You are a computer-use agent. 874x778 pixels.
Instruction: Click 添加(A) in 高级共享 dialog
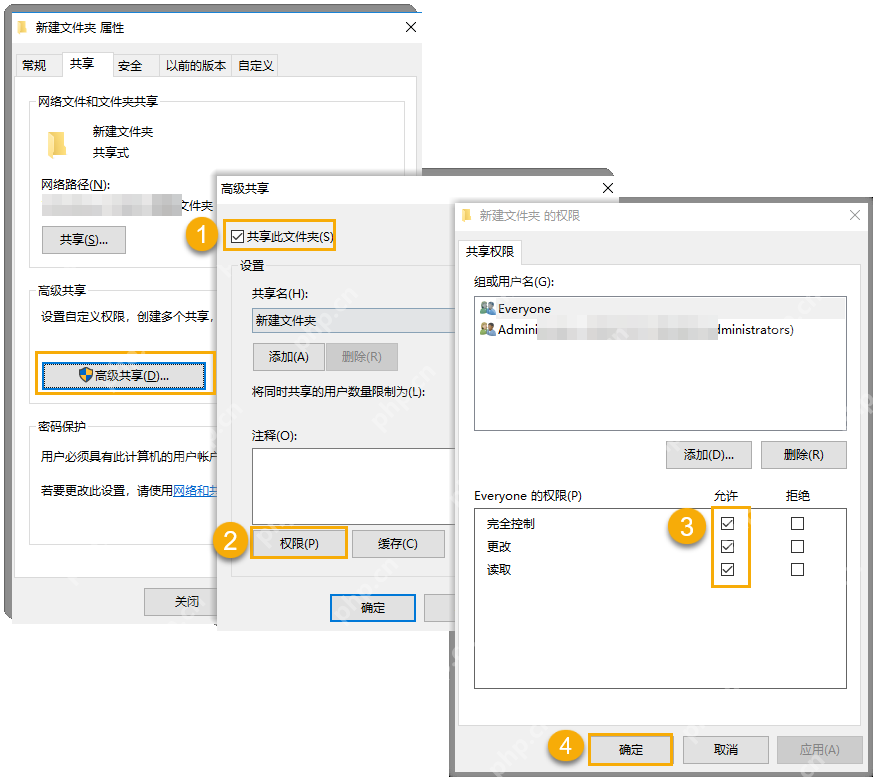(289, 357)
